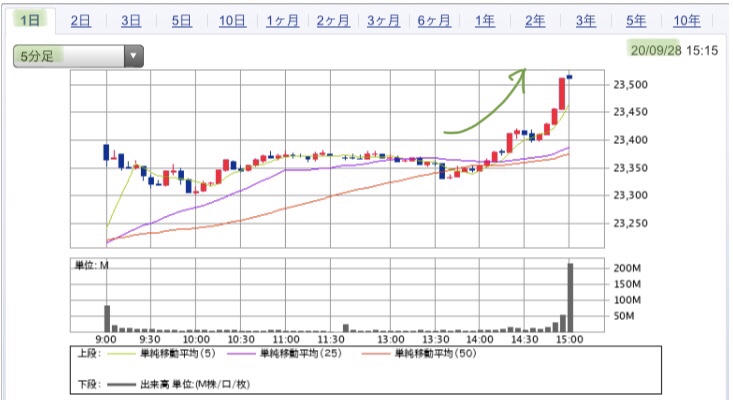Click the 下段 legend label
733x400 pixels.
coord(89,385)
